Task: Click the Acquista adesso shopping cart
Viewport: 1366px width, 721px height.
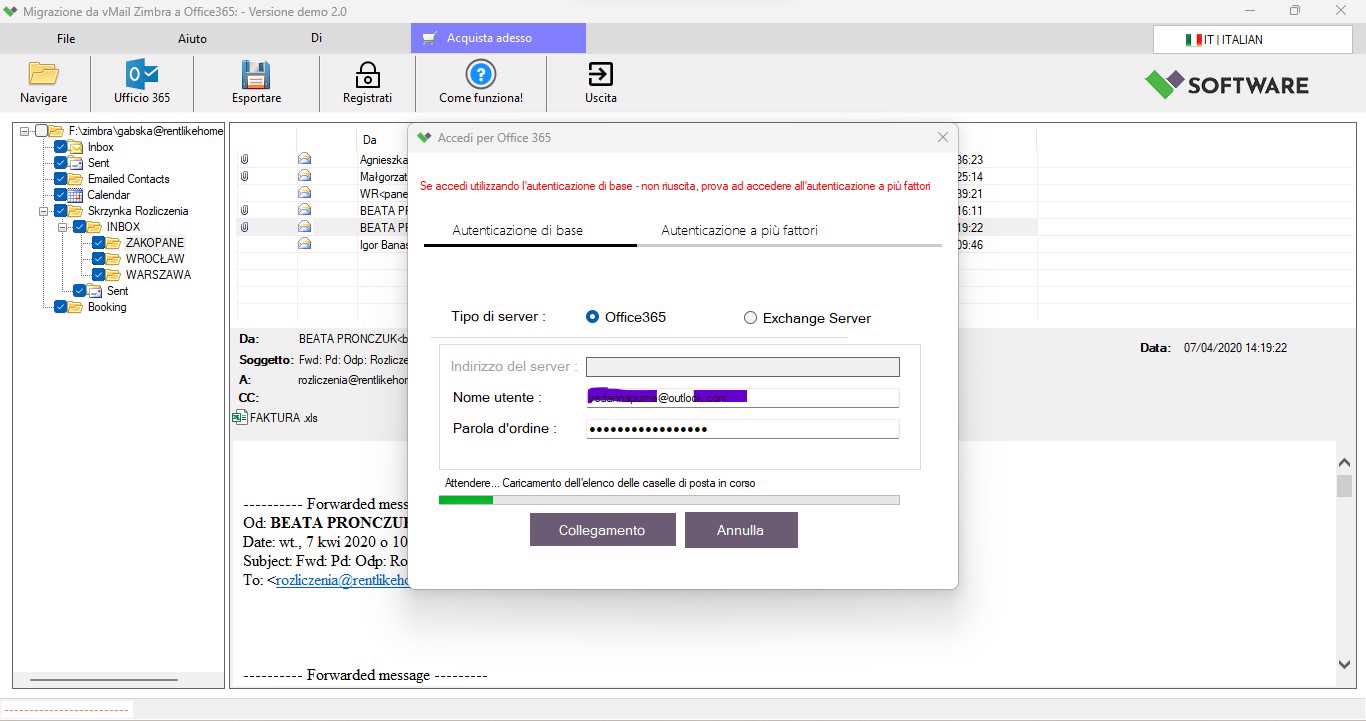Action: click(x=429, y=38)
